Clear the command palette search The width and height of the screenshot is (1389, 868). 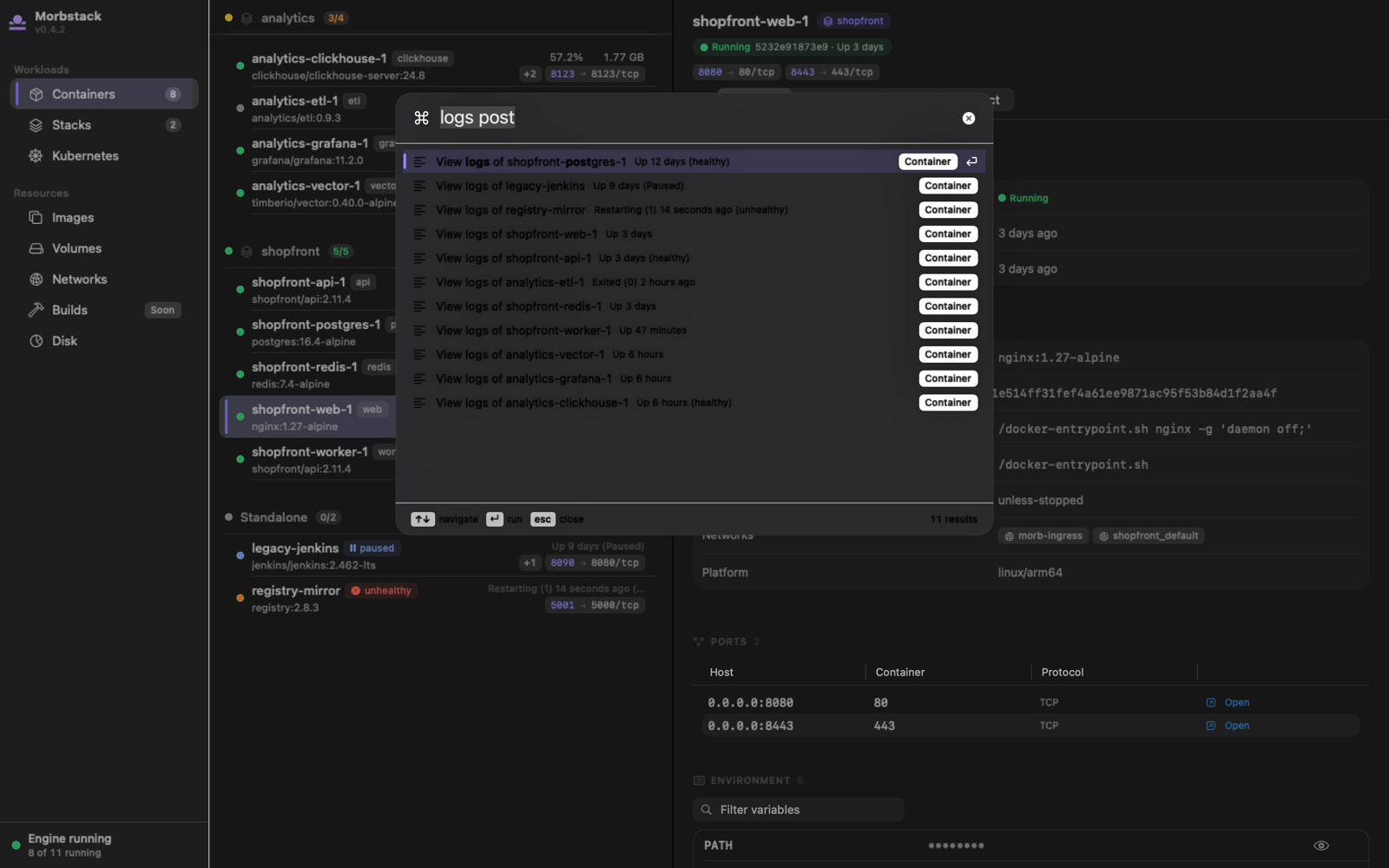pos(968,118)
